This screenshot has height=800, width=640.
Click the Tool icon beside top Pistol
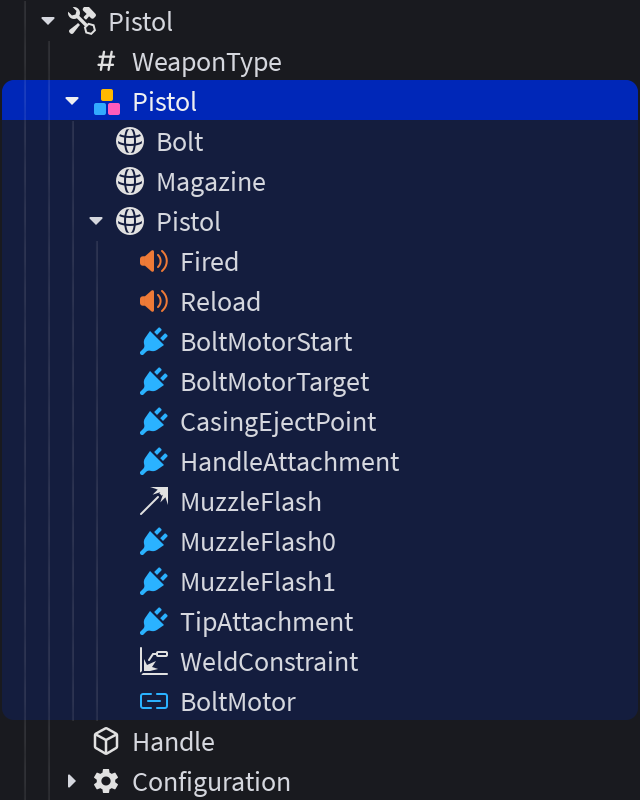(82, 22)
